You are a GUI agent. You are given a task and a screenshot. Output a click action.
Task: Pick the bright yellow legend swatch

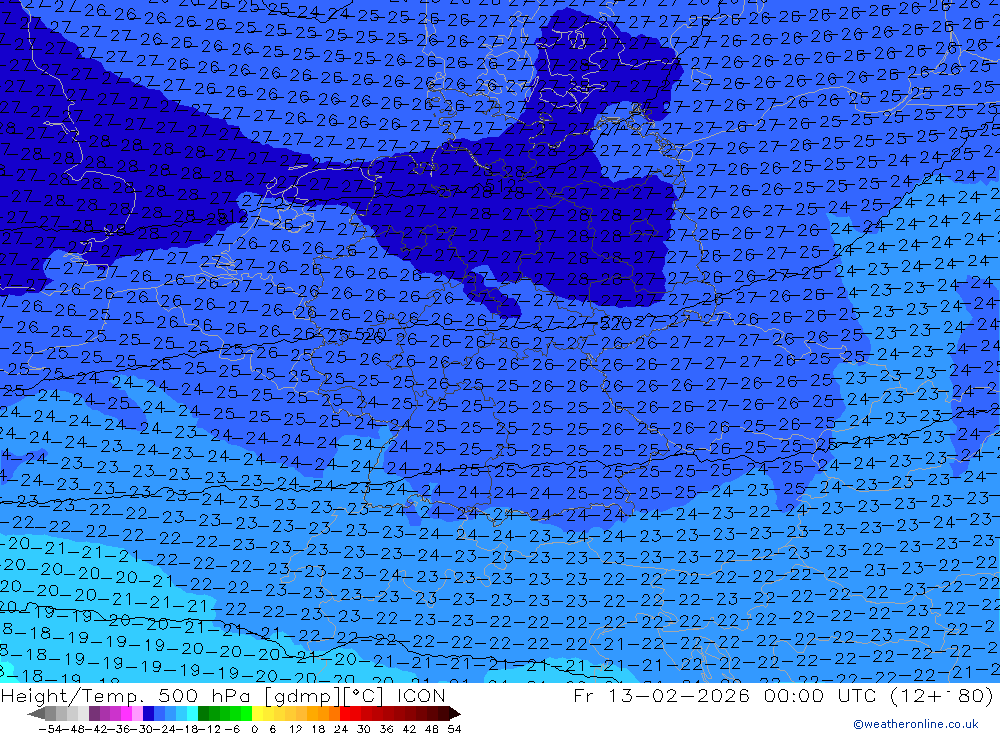click(258, 714)
